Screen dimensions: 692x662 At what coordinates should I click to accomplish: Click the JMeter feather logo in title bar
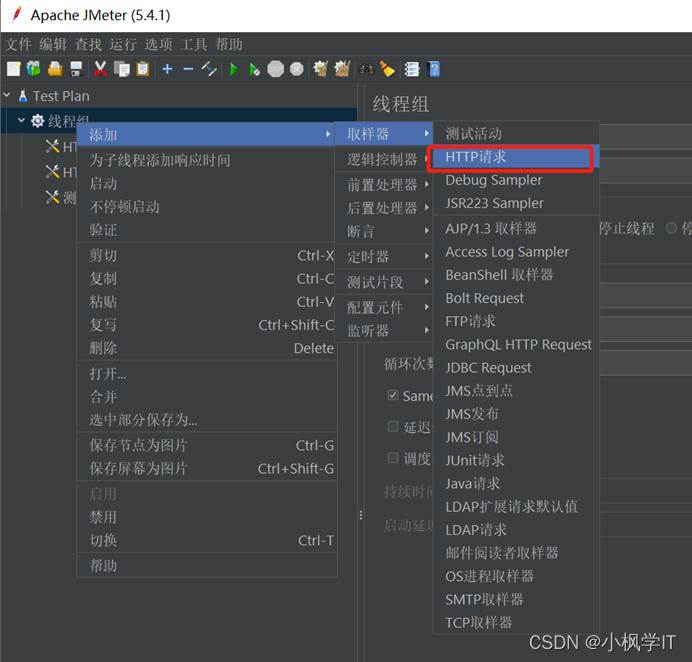[x=16, y=14]
